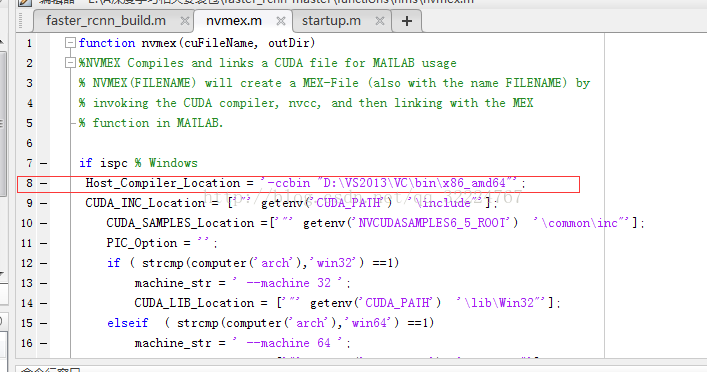Viewport: 707px width, 372px height.
Task: Click the "PIC_Option = ''" line
Action: coord(162,243)
